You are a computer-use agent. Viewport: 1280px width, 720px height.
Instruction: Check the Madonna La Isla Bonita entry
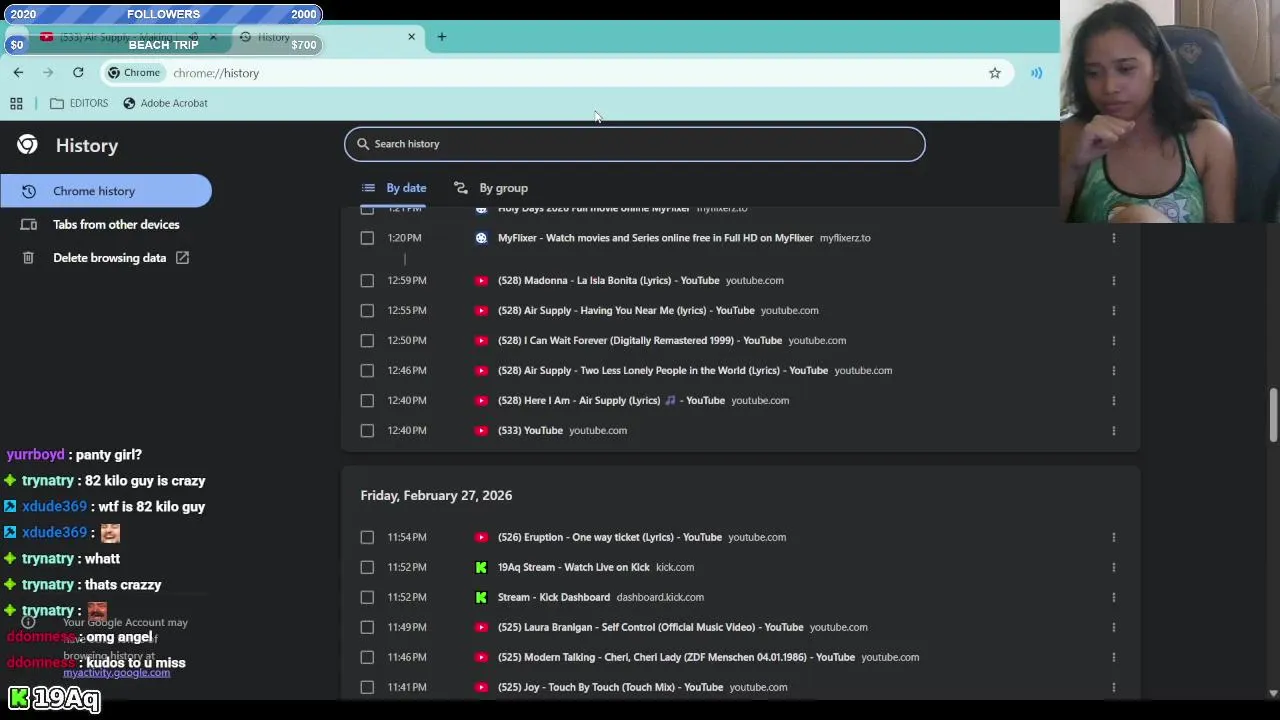[x=367, y=281]
